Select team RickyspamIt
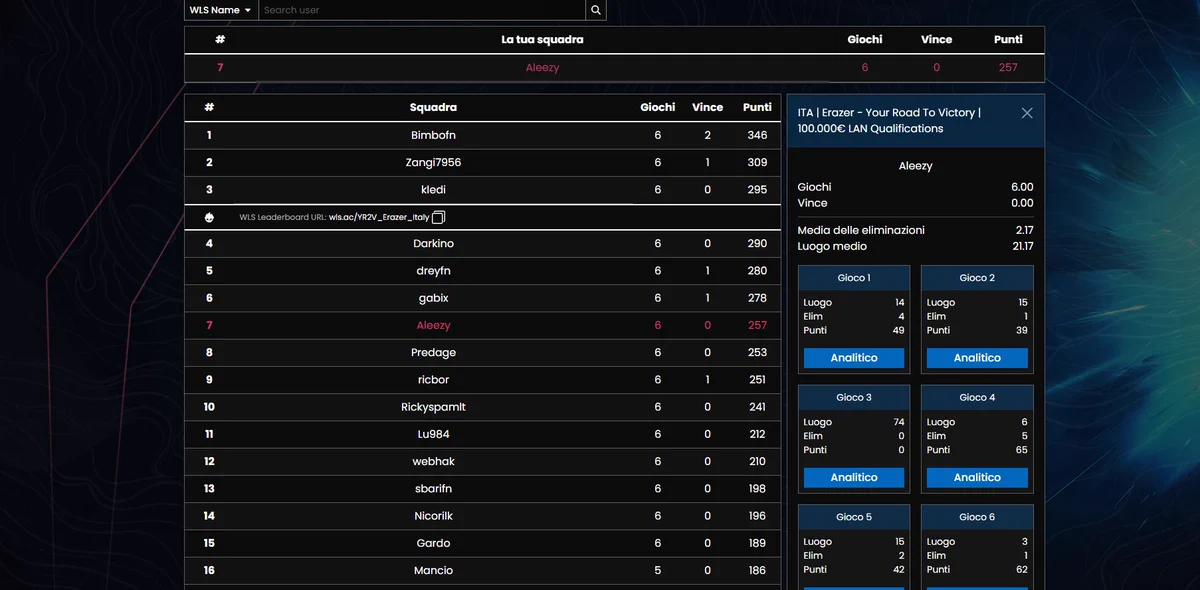 pos(433,407)
